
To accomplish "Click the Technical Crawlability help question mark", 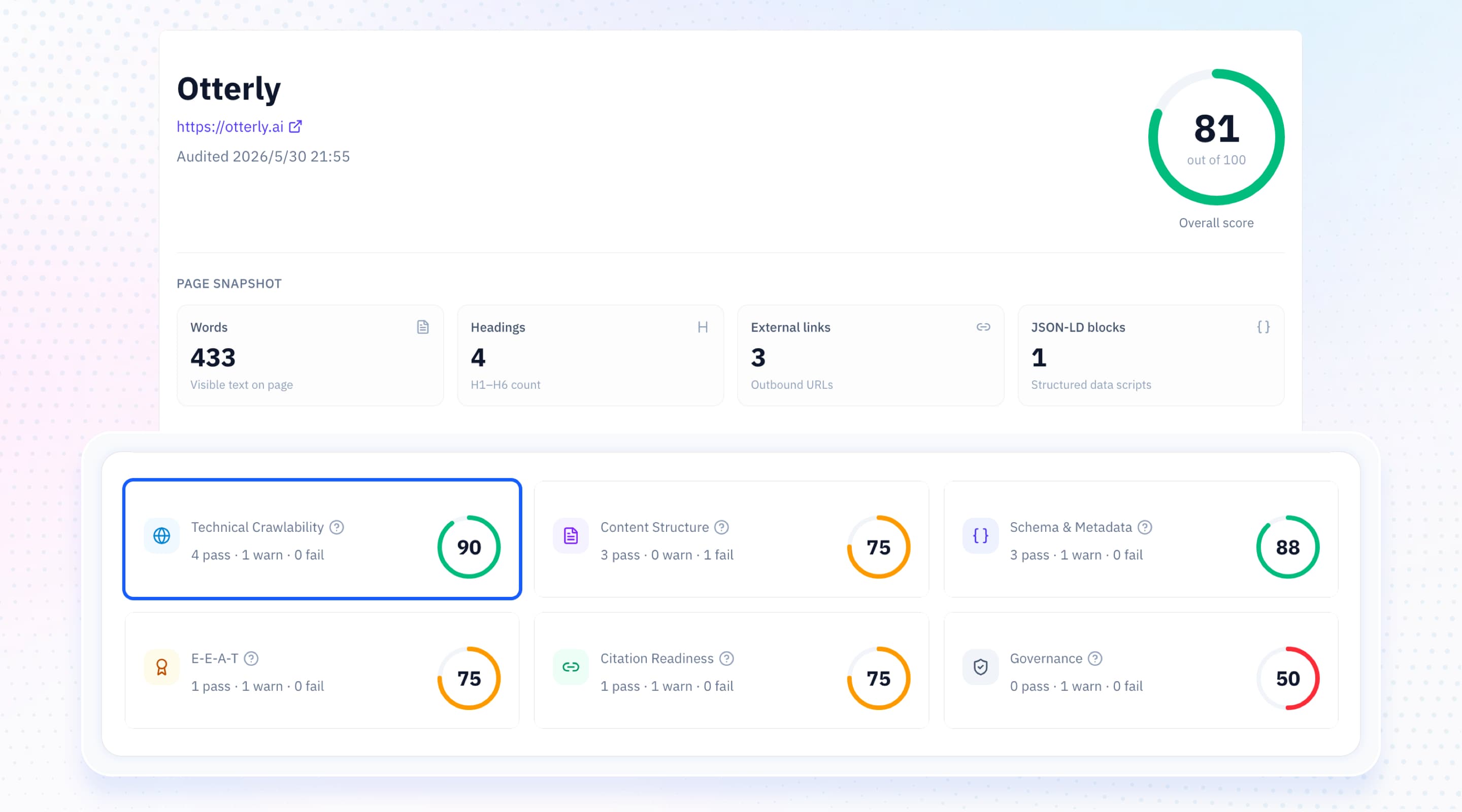I will [337, 527].
